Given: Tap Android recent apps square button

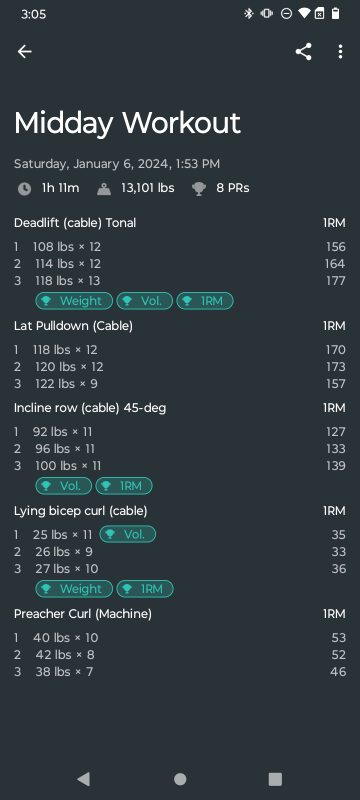Looking at the screenshot, I should (x=275, y=779).
